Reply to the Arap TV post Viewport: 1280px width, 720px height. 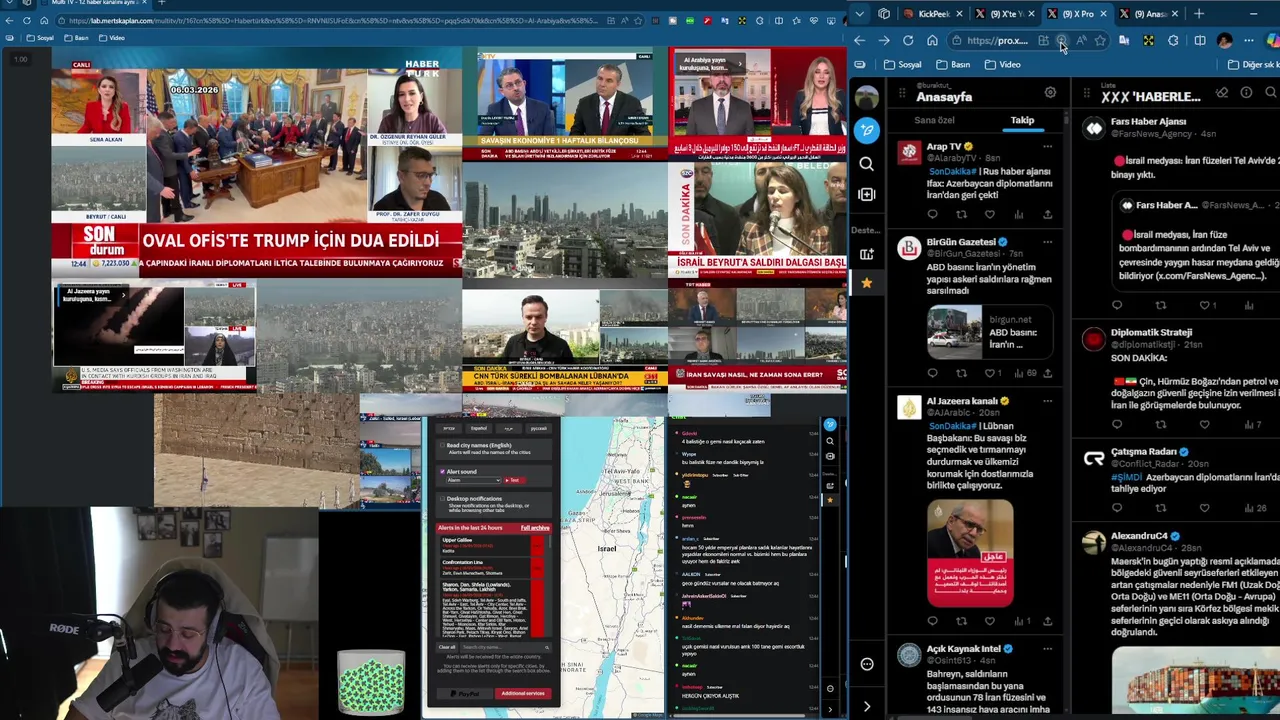[x=932, y=214]
